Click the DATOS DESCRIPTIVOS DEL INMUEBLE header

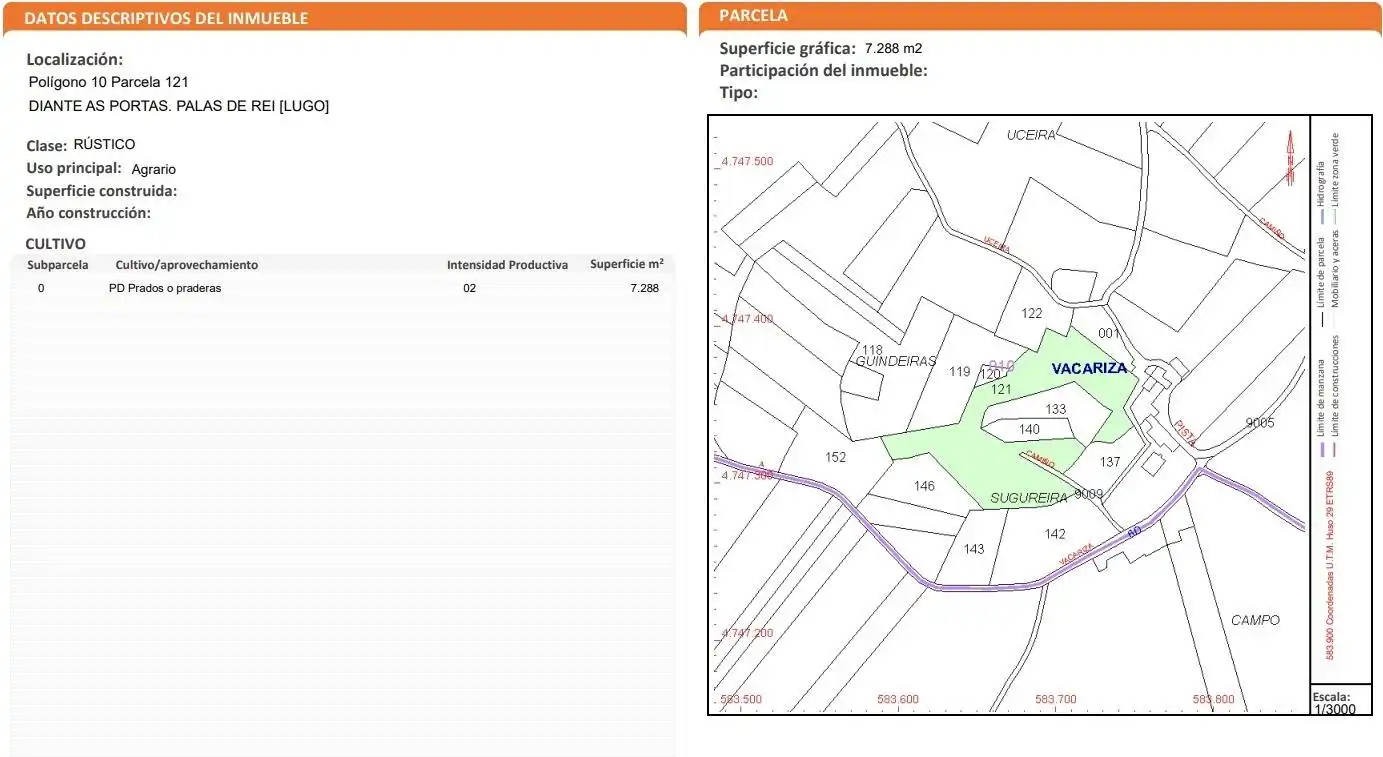(166, 18)
